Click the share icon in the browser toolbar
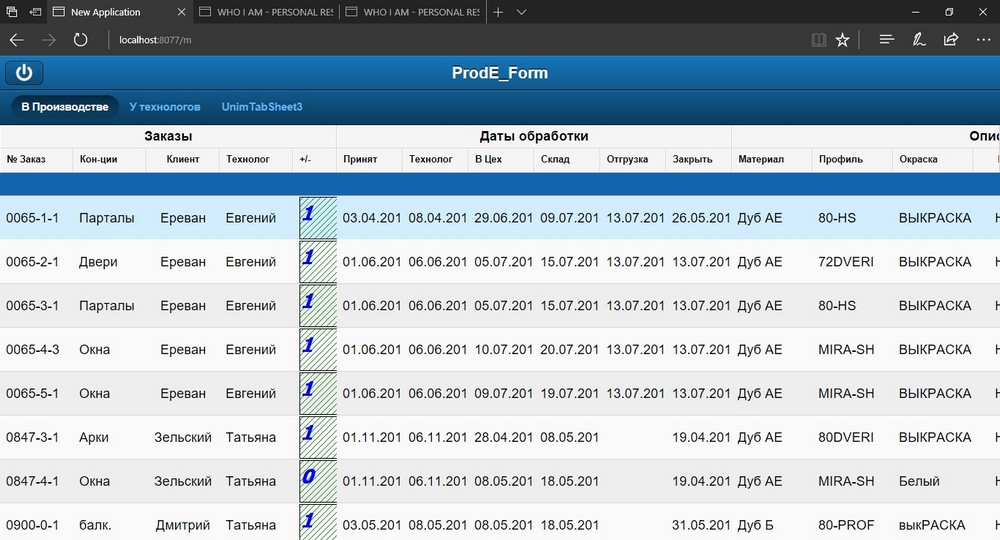Viewport: 1000px width, 540px height. pos(951,40)
